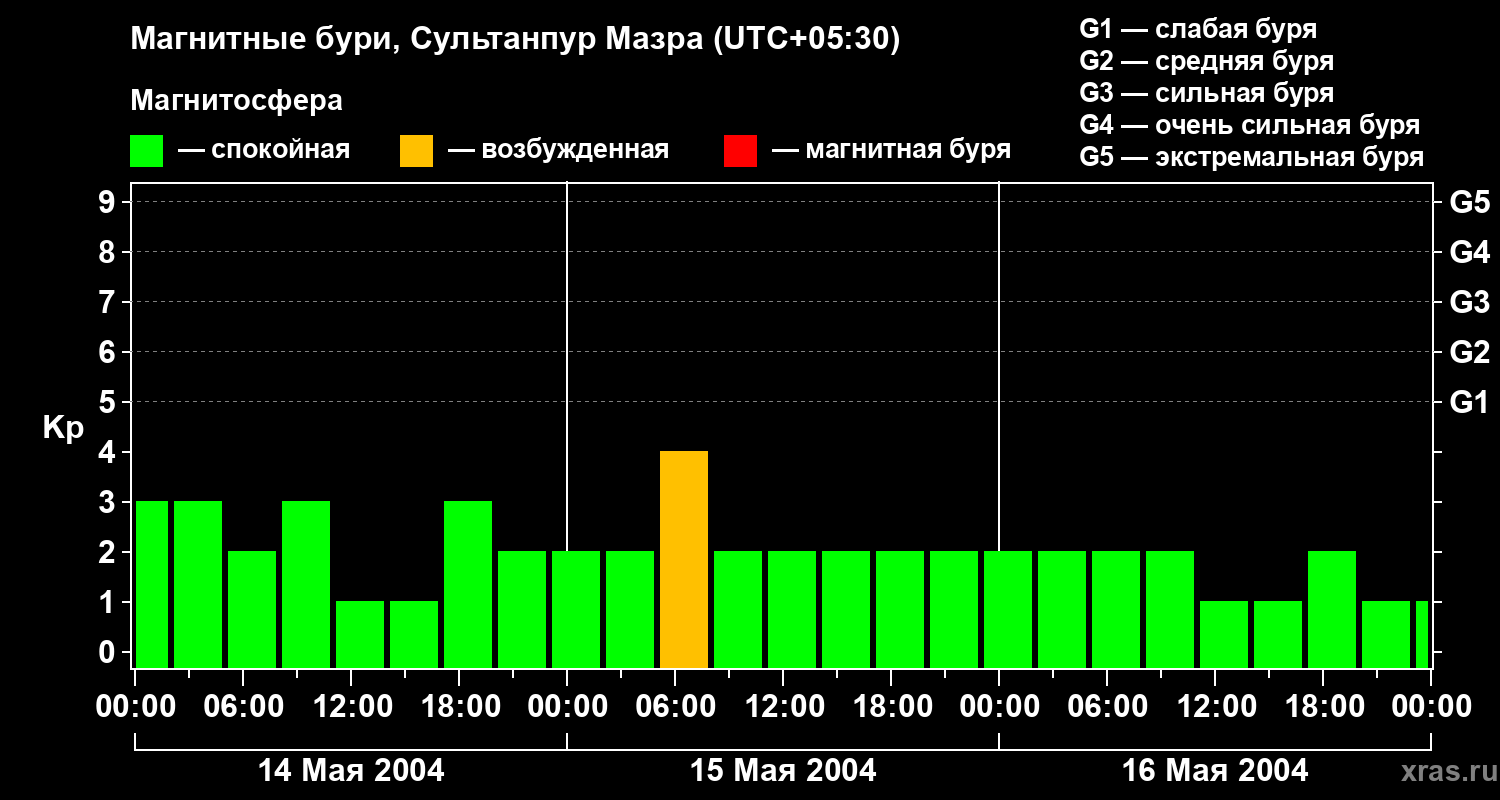Click the Kp 3 bar at 18:00 on 14 Мая
The width and height of the screenshot is (1500, 800).
click(x=468, y=585)
